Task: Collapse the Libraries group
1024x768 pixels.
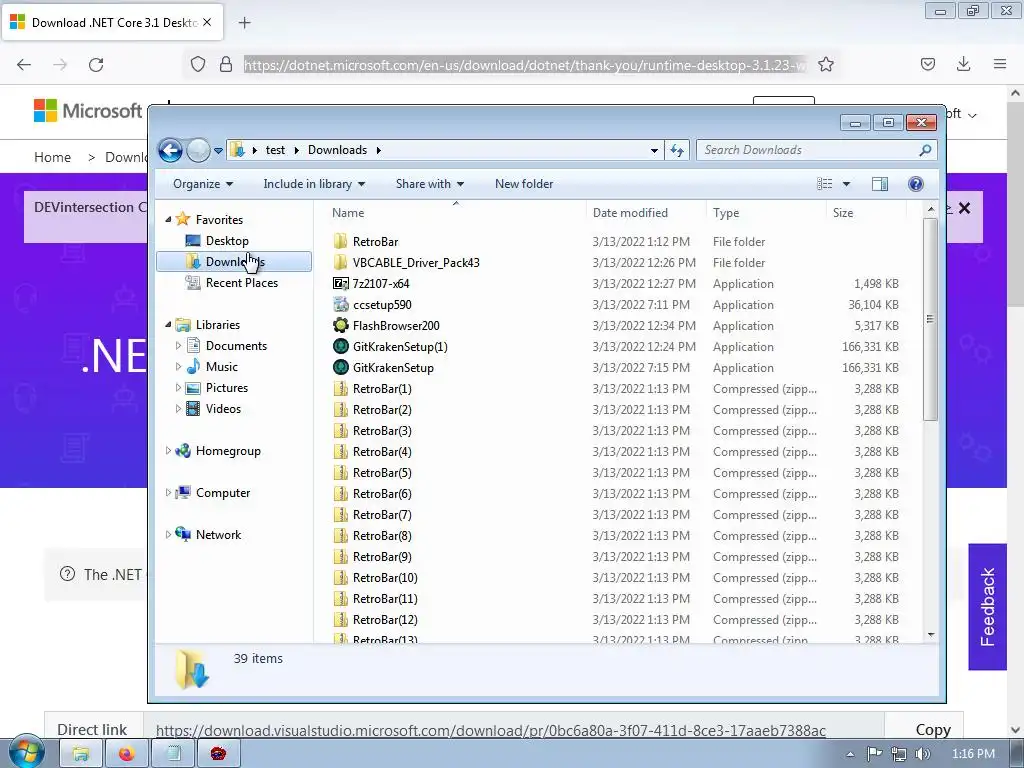Action: click(168, 325)
